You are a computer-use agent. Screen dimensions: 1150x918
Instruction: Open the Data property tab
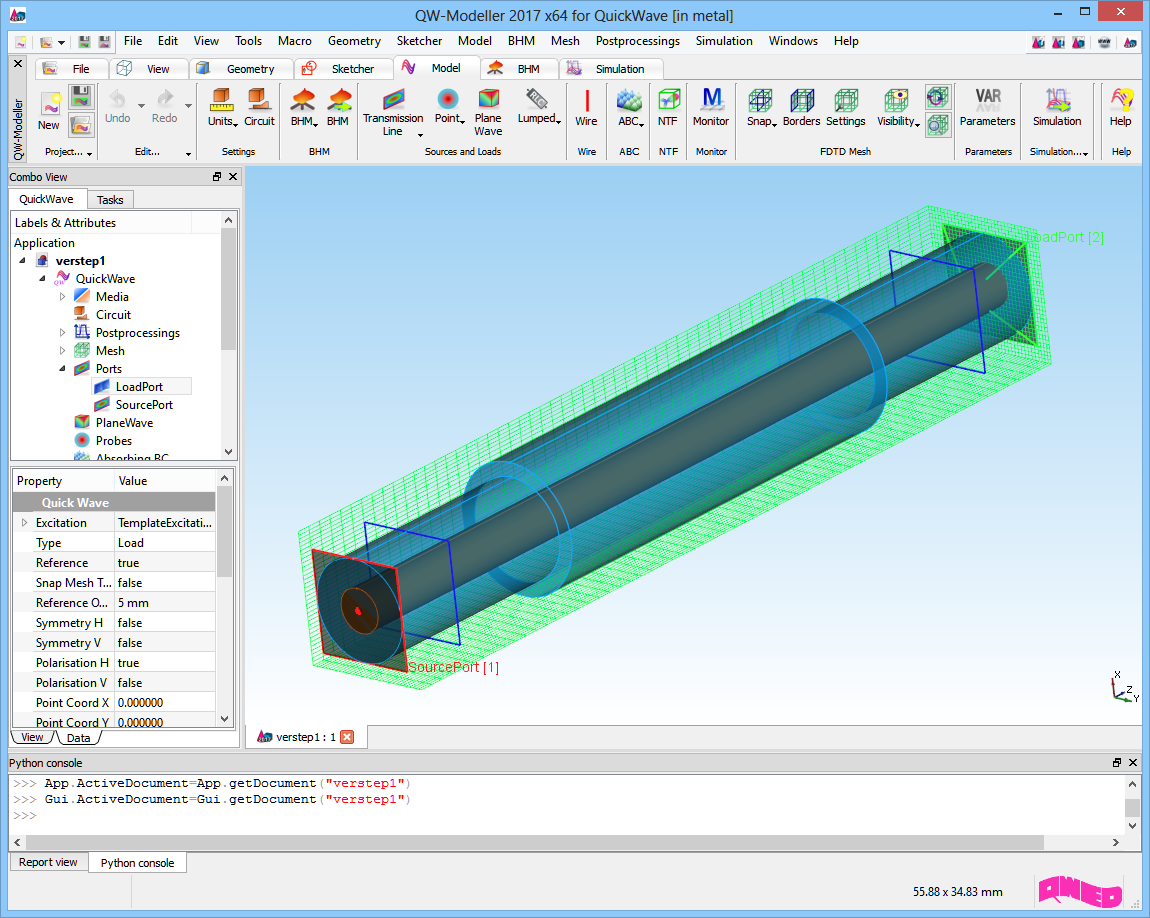click(78, 738)
